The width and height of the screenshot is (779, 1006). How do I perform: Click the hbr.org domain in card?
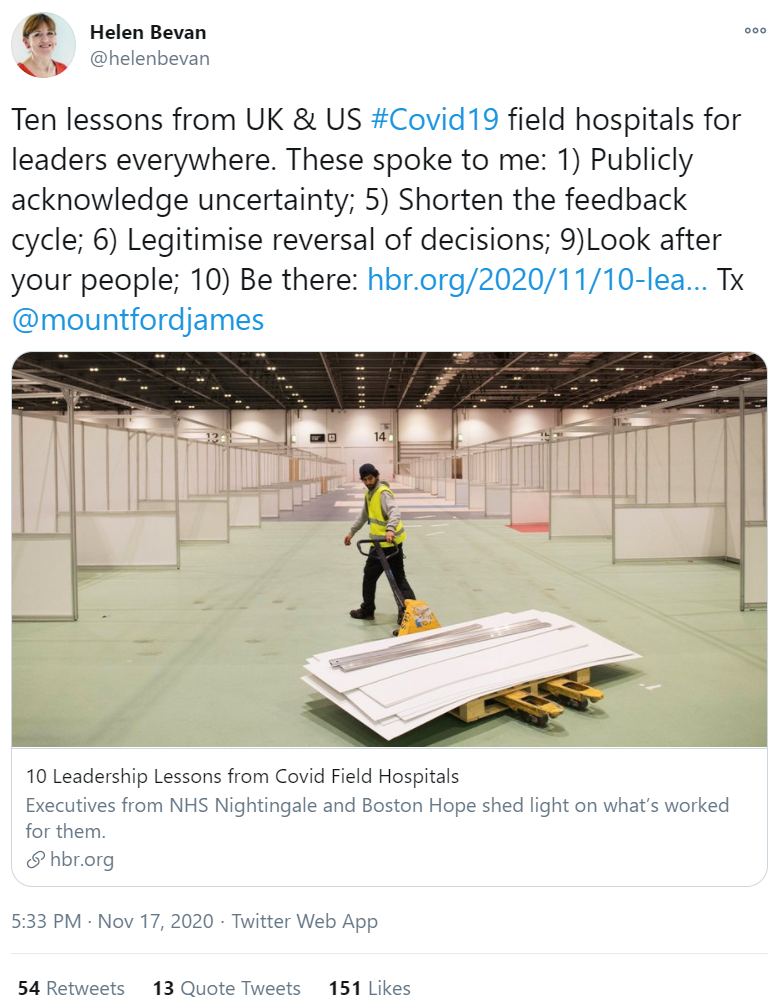[x=82, y=860]
